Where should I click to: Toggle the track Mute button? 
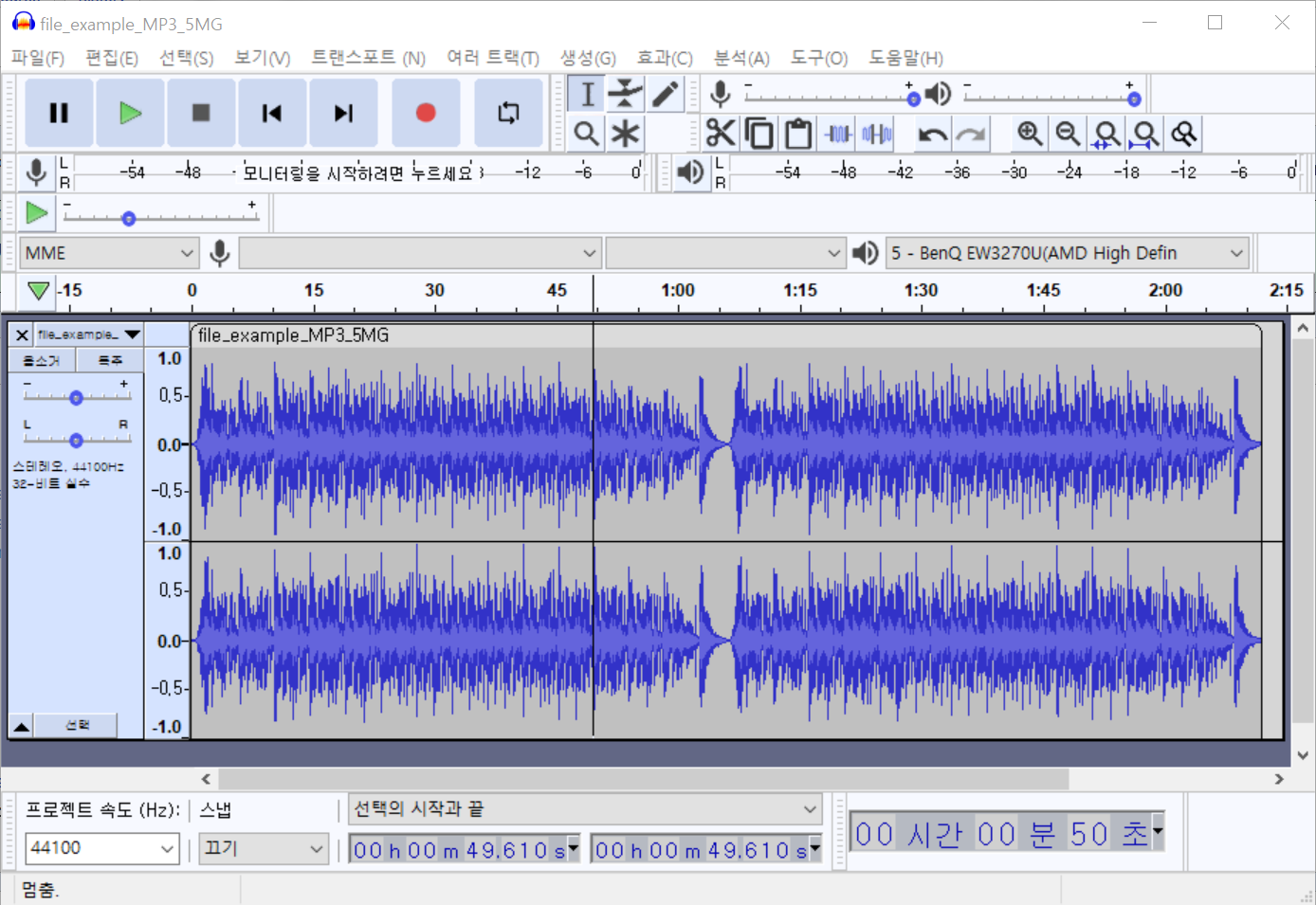click(42, 360)
